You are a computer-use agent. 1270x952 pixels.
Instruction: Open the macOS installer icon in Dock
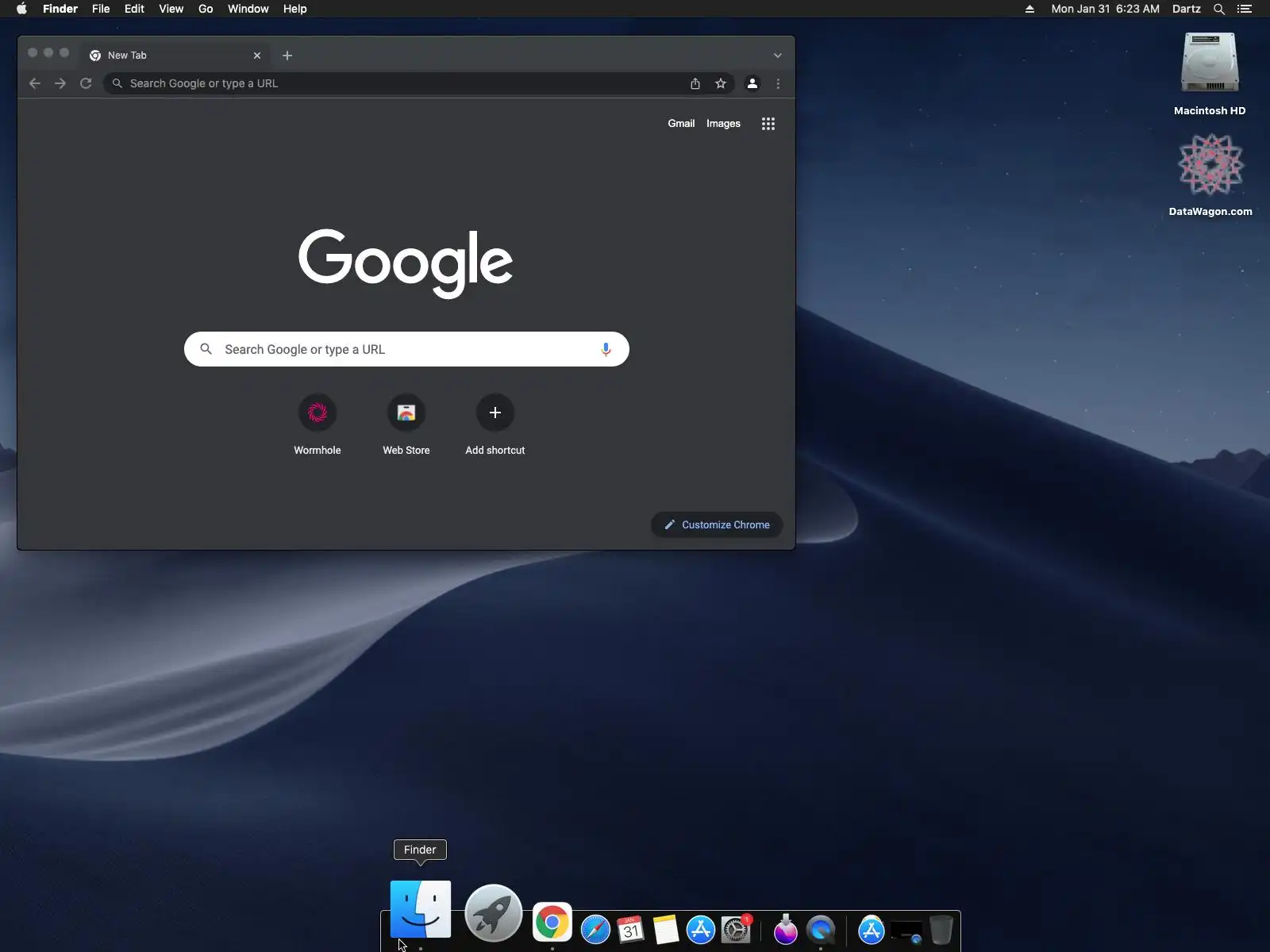tap(786, 930)
